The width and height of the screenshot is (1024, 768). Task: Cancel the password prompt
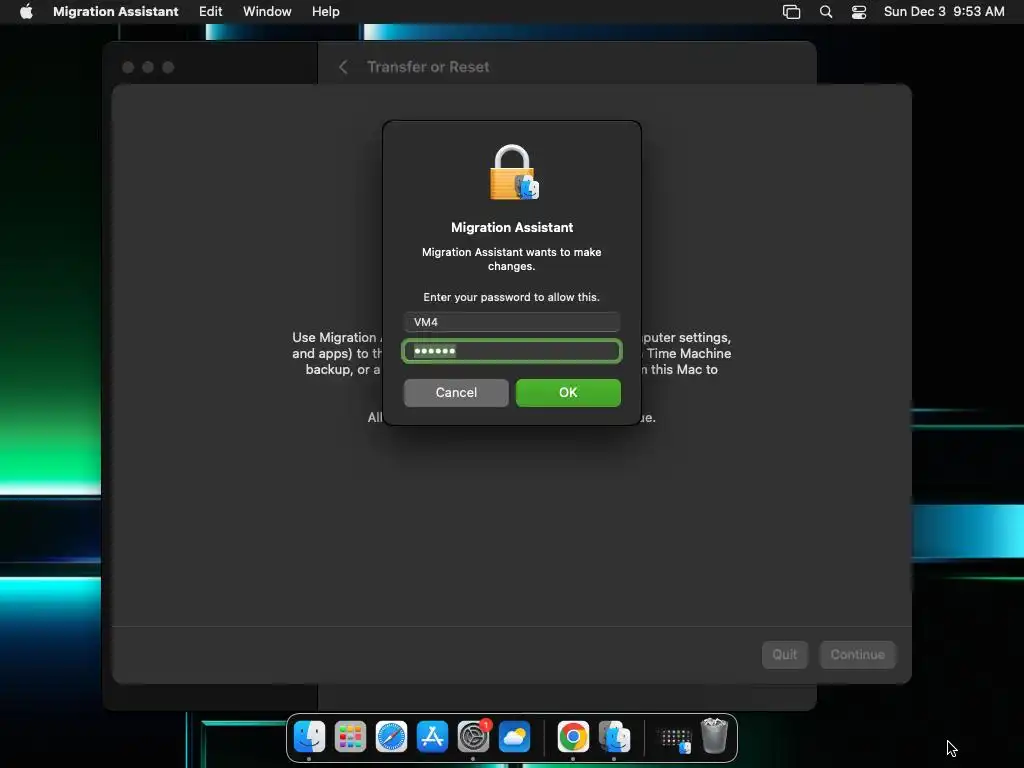456,392
